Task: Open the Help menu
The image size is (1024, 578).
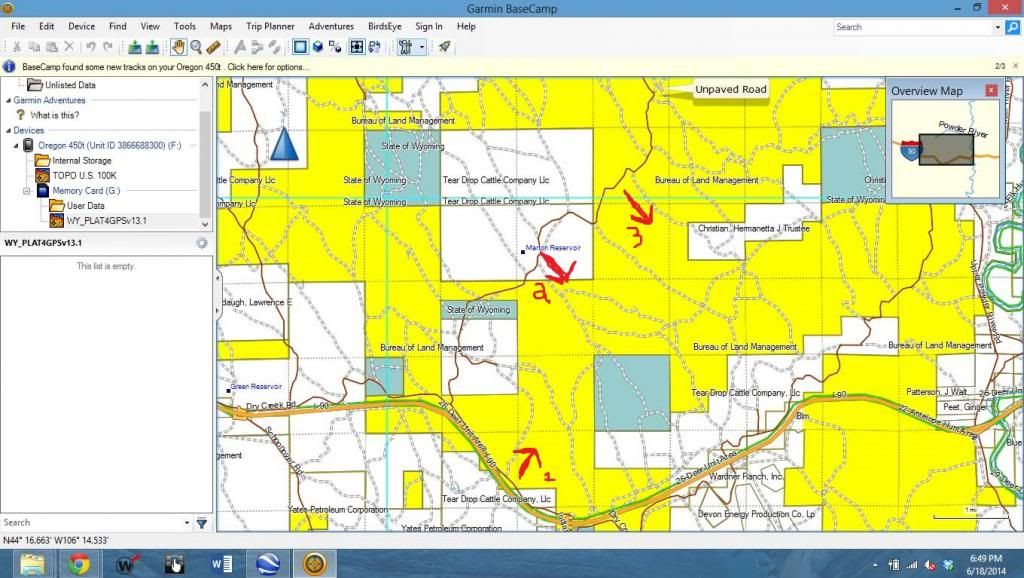Action: (x=466, y=26)
